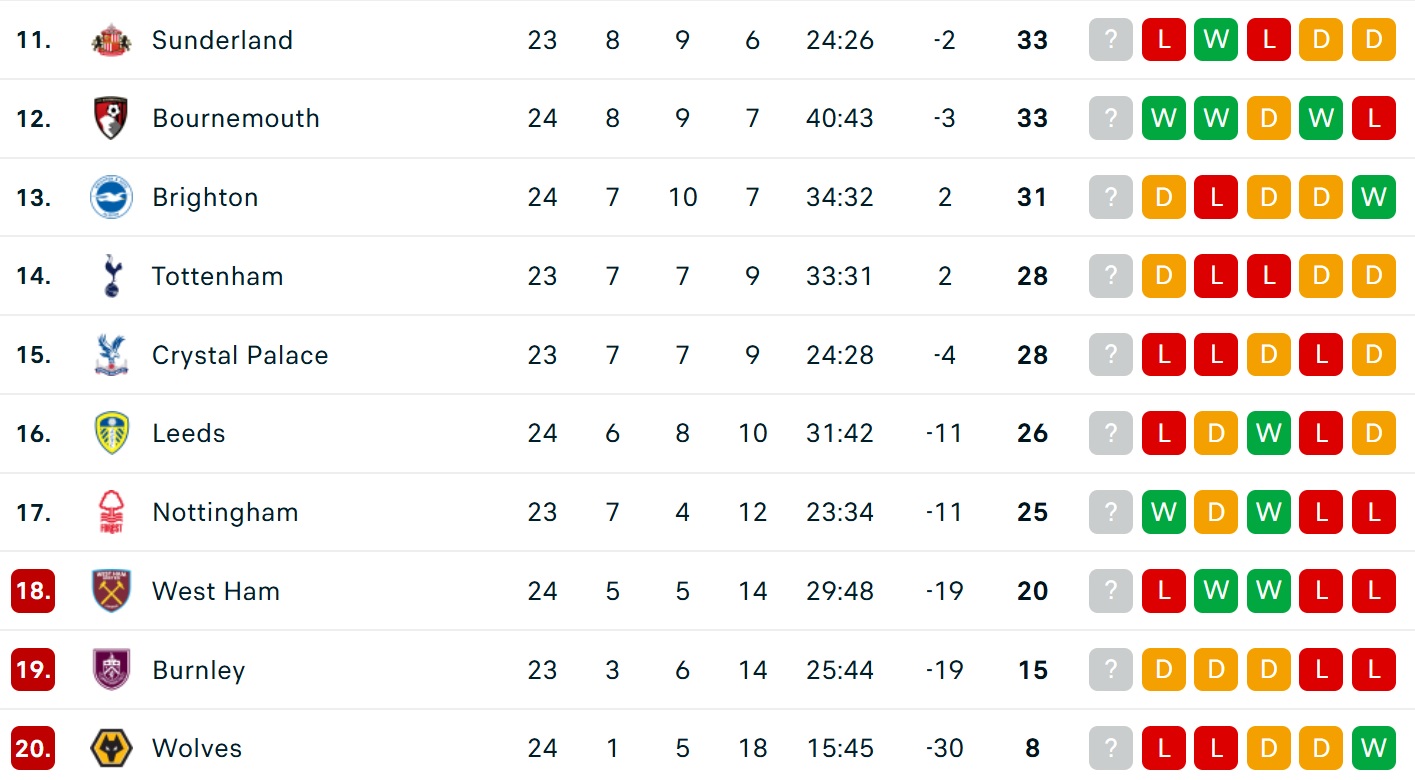
Task: Click the Nottingham Forest tree crest
Action: click(111, 512)
